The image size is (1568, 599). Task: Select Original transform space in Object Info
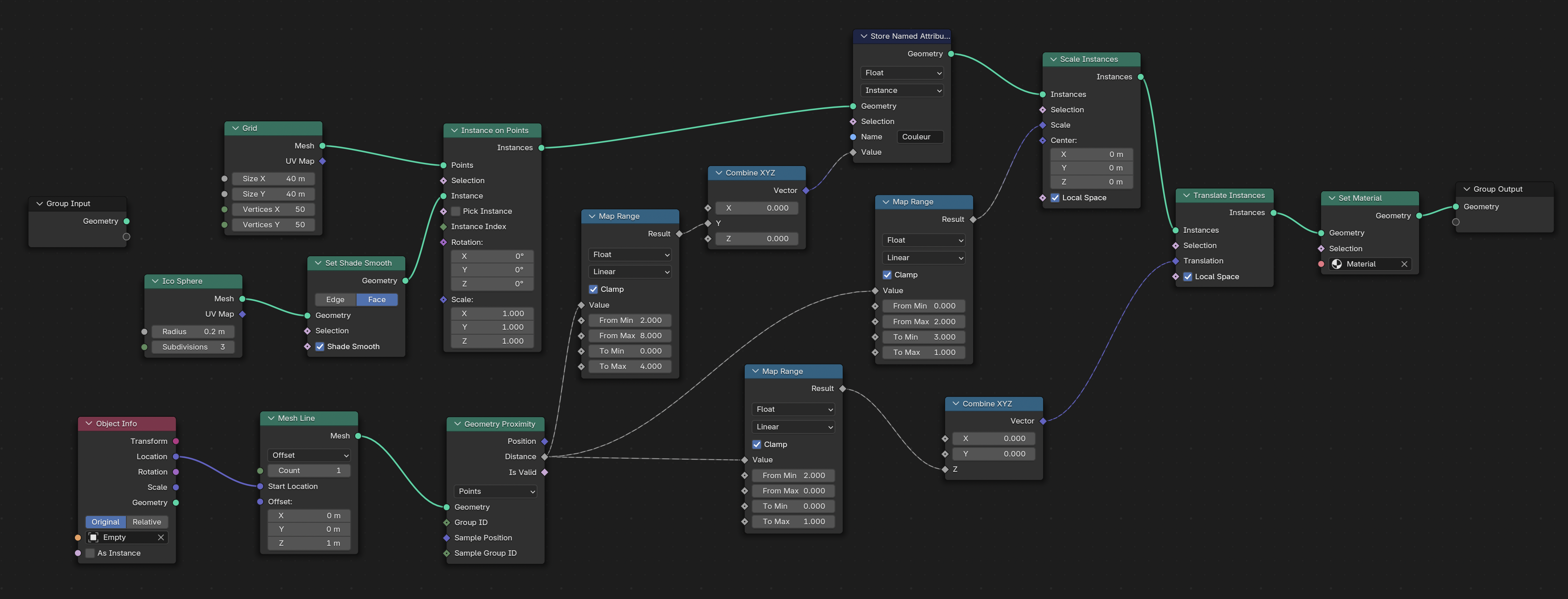tap(105, 522)
